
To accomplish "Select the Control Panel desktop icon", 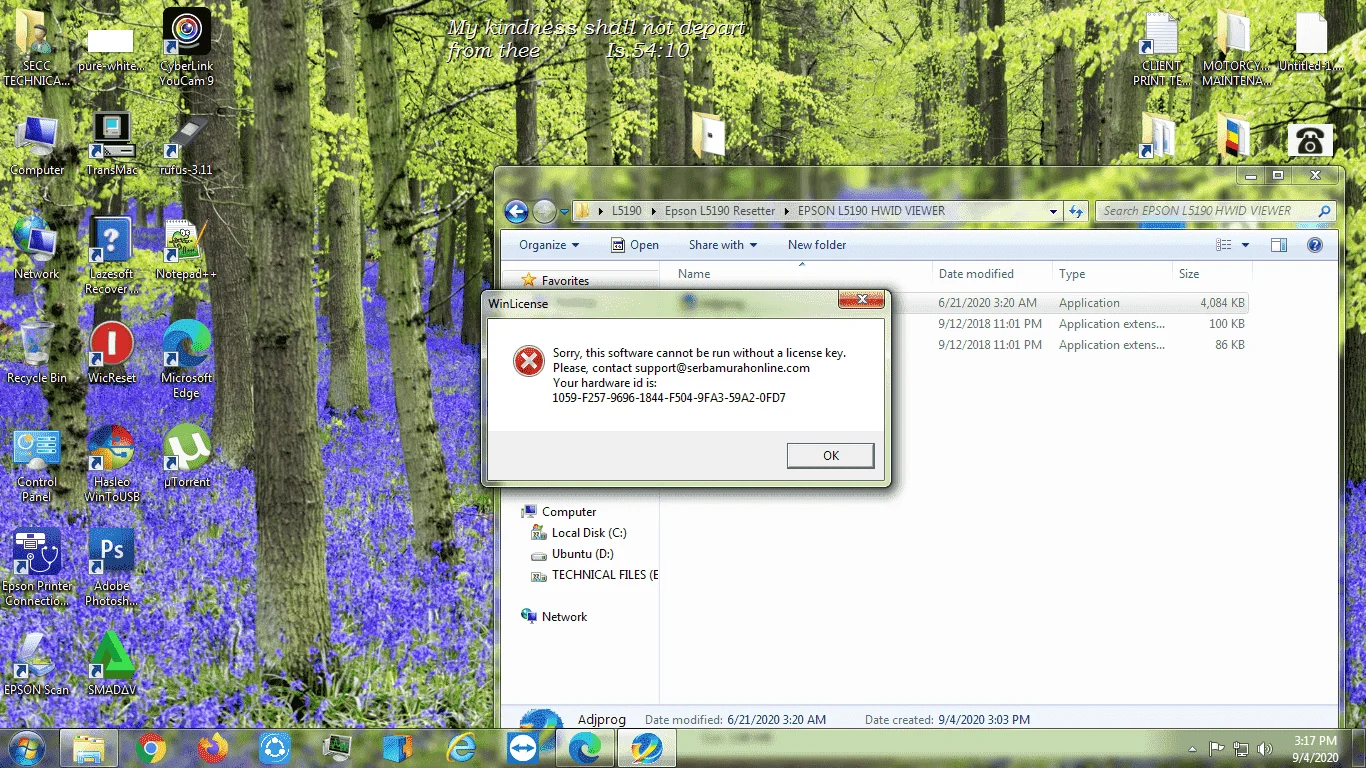I will [37, 464].
